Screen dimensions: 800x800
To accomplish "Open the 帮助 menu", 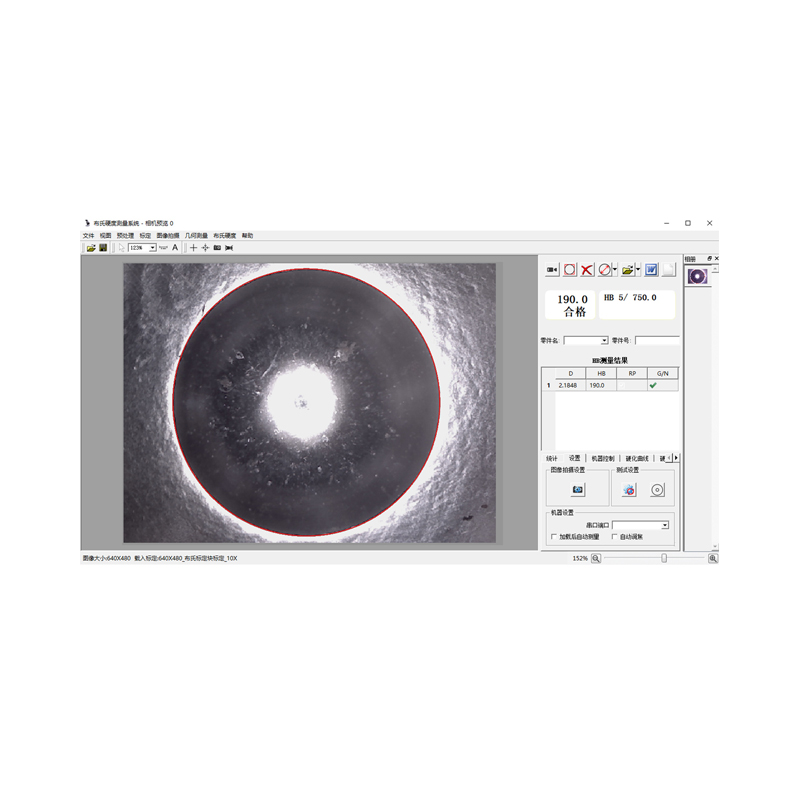I will [x=247, y=236].
